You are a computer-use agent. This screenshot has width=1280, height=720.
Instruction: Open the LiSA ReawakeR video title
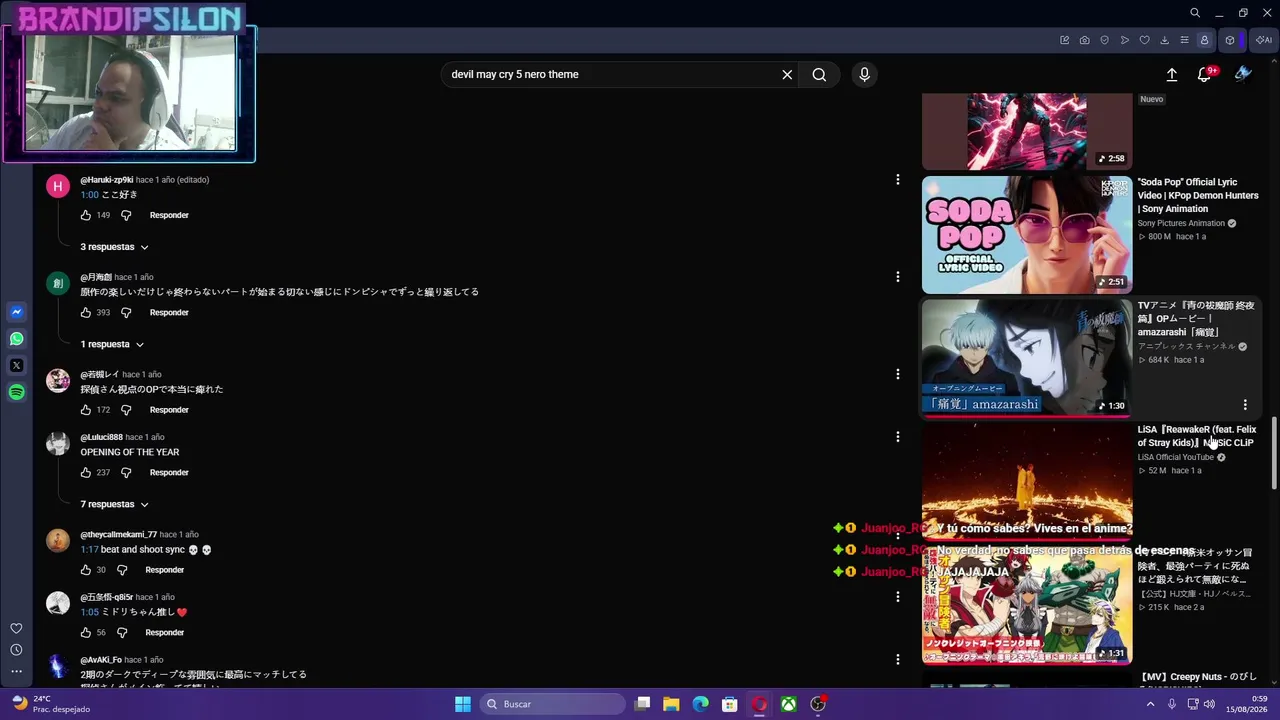pyautogui.click(x=1197, y=436)
